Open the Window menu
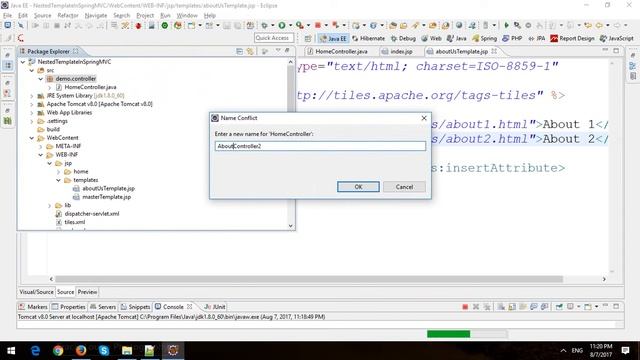This screenshot has height=360, width=640. click(x=187, y=16)
